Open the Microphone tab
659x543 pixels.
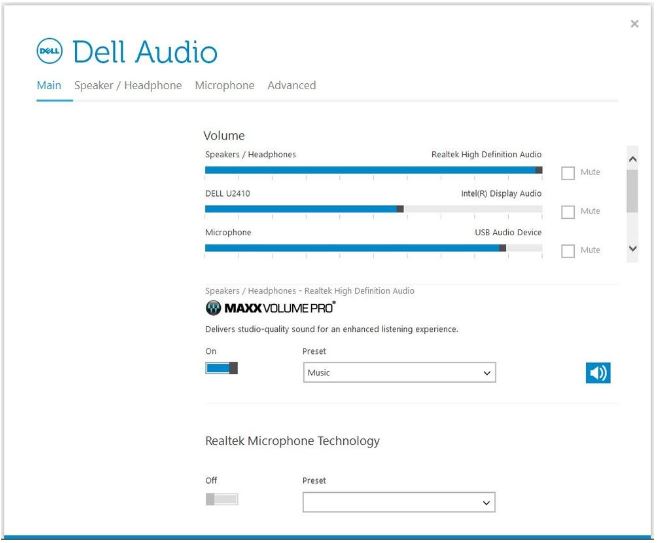[x=224, y=85]
